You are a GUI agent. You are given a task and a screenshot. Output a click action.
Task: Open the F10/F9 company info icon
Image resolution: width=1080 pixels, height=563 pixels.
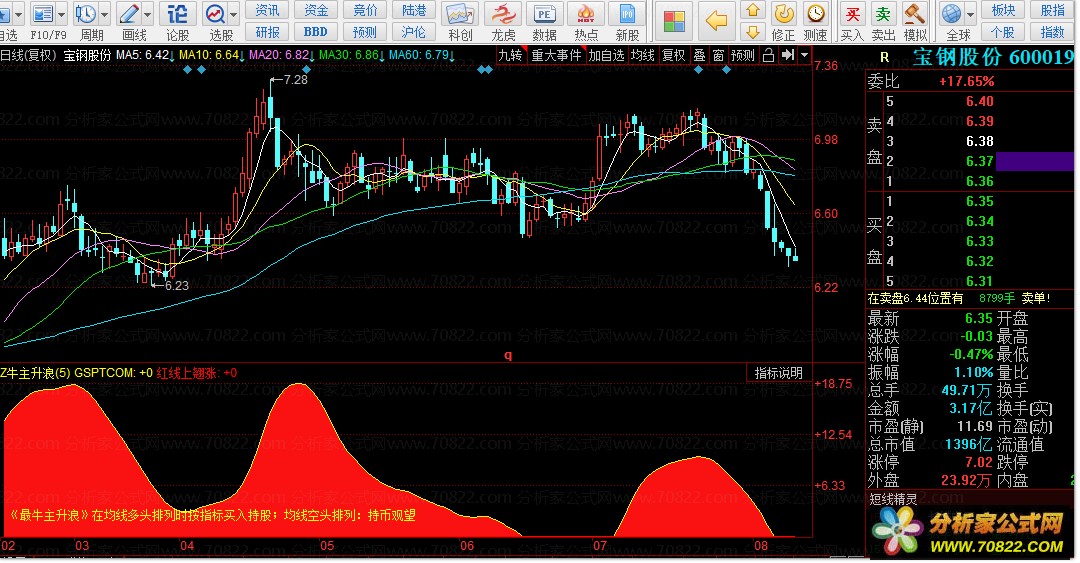coord(43,14)
